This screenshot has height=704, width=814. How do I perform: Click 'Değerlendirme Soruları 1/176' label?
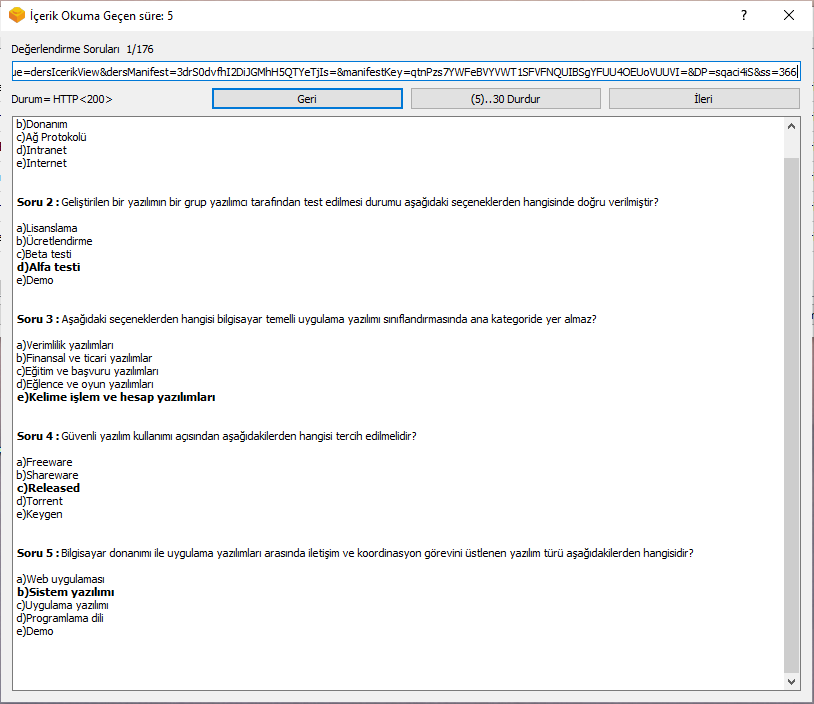click(83, 49)
